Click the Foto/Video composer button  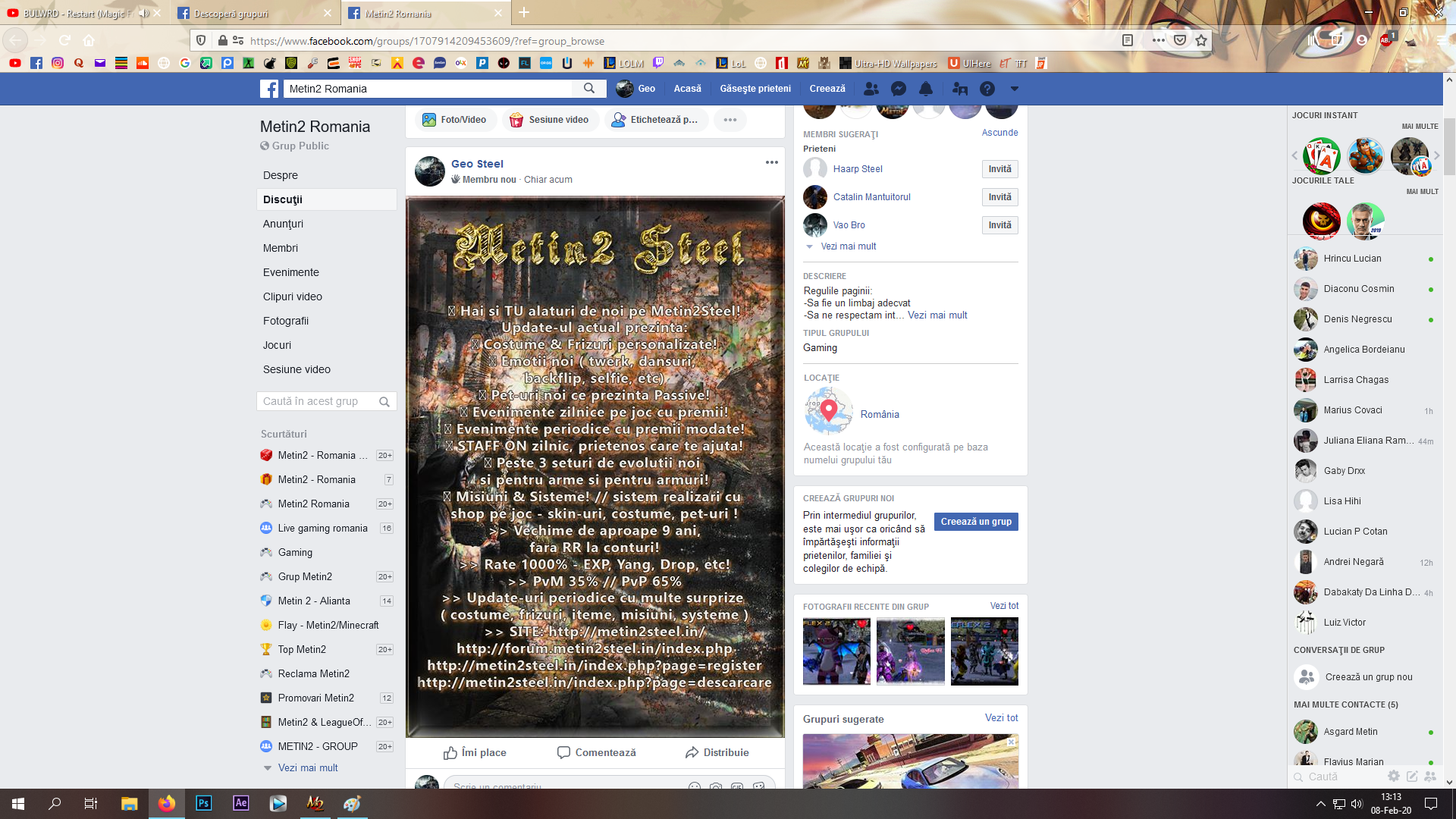coord(455,120)
